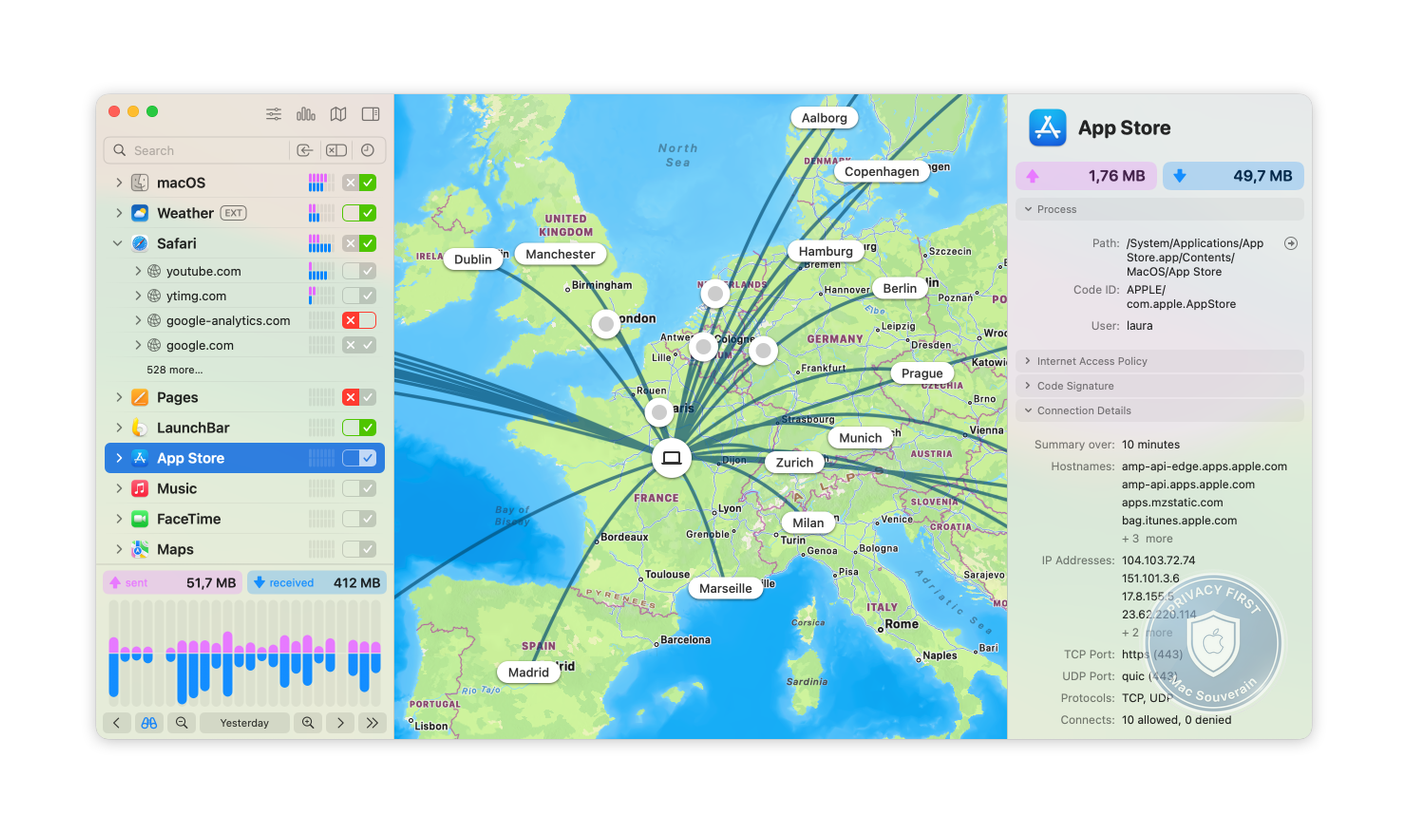
Task: Zoom out the traffic timeline
Action: (181, 723)
